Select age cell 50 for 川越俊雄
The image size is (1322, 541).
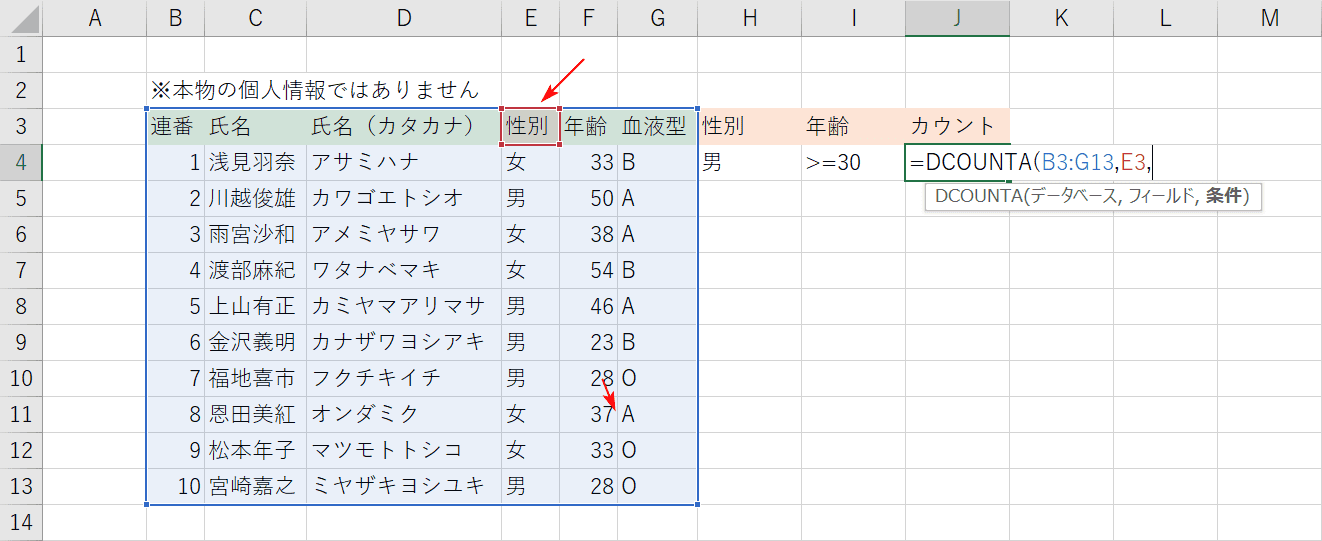point(588,198)
